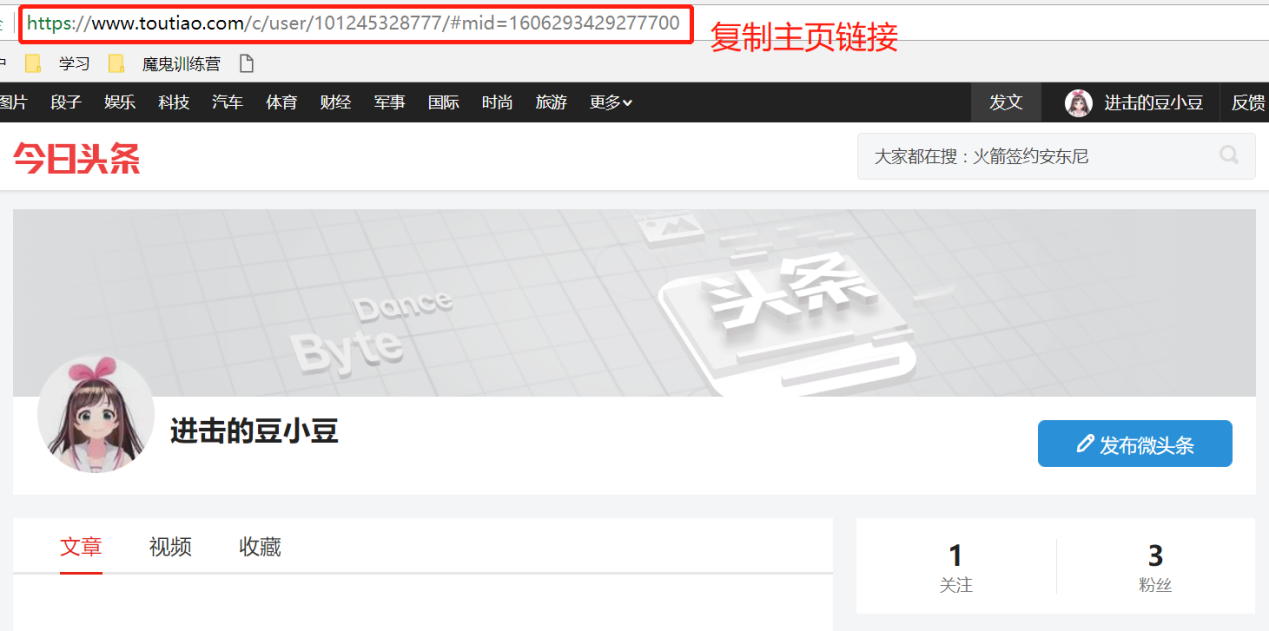Click the search magnifier icon
This screenshot has height=631, width=1269.
(1229, 155)
